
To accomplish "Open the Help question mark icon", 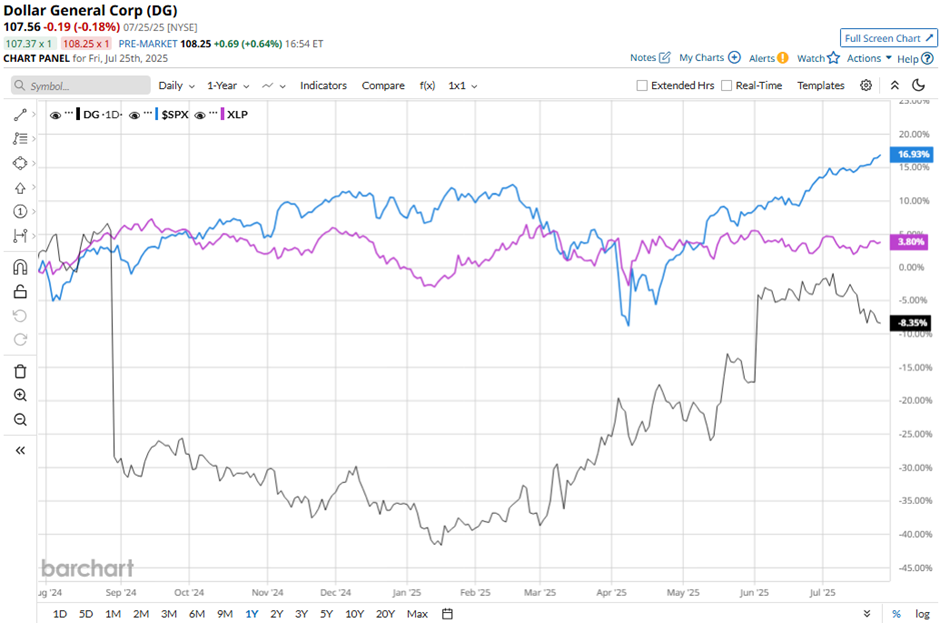I will pos(927,58).
